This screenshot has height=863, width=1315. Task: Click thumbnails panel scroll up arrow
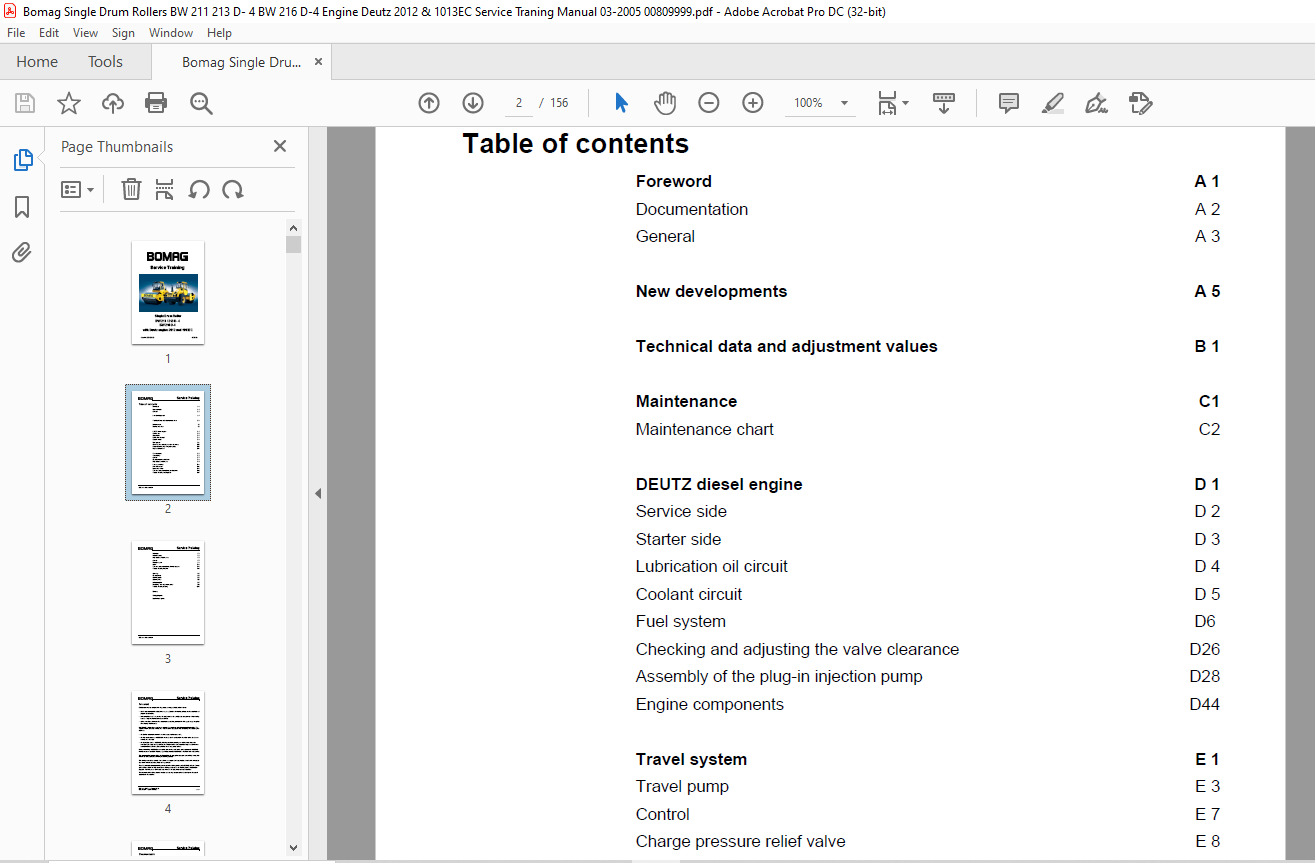tap(293, 227)
